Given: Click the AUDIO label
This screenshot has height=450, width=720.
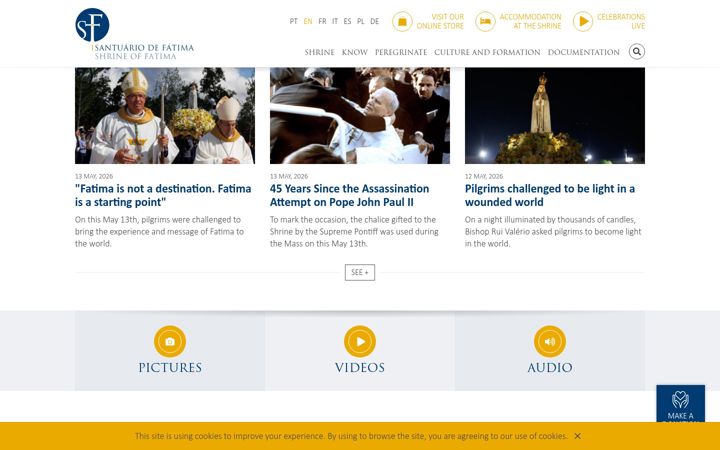Looking at the screenshot, I should coord(550,367).
